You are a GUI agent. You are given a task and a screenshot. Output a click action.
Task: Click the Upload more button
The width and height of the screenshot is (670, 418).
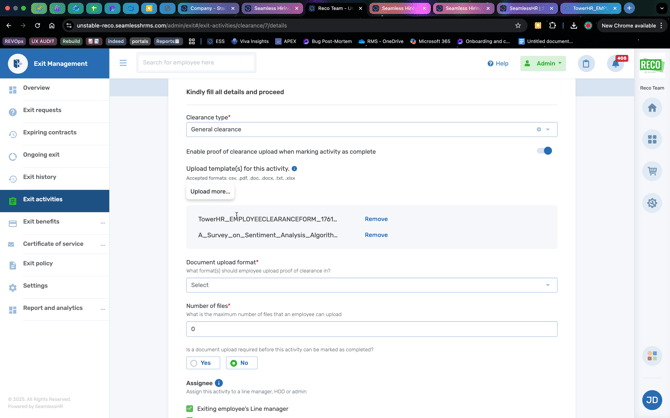click(x=210, y=191)
